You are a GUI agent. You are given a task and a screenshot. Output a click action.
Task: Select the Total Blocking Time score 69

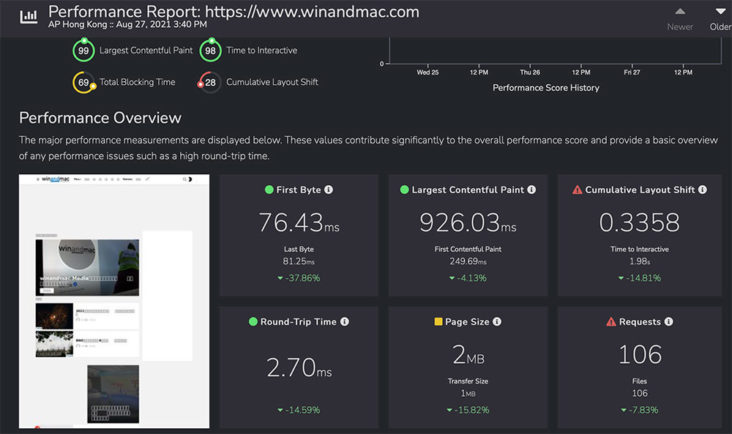[83, 82]
